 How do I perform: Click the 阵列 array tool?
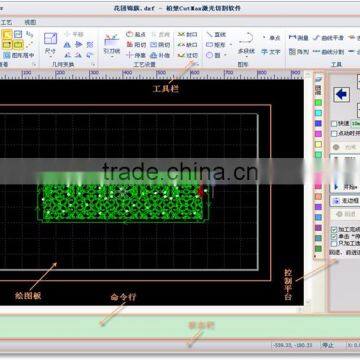tap(299, 52)
